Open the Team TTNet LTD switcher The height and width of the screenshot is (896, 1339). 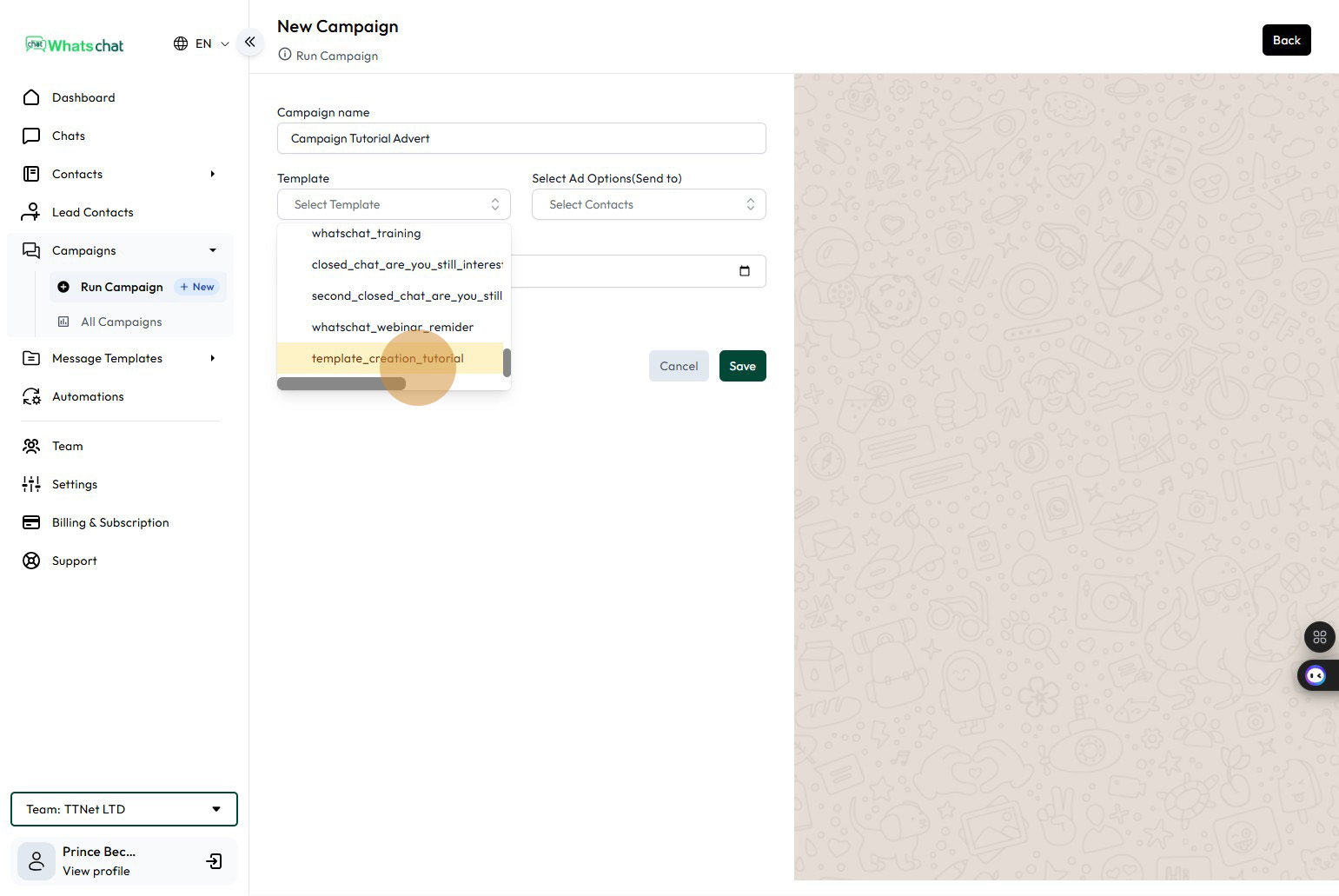123,809
